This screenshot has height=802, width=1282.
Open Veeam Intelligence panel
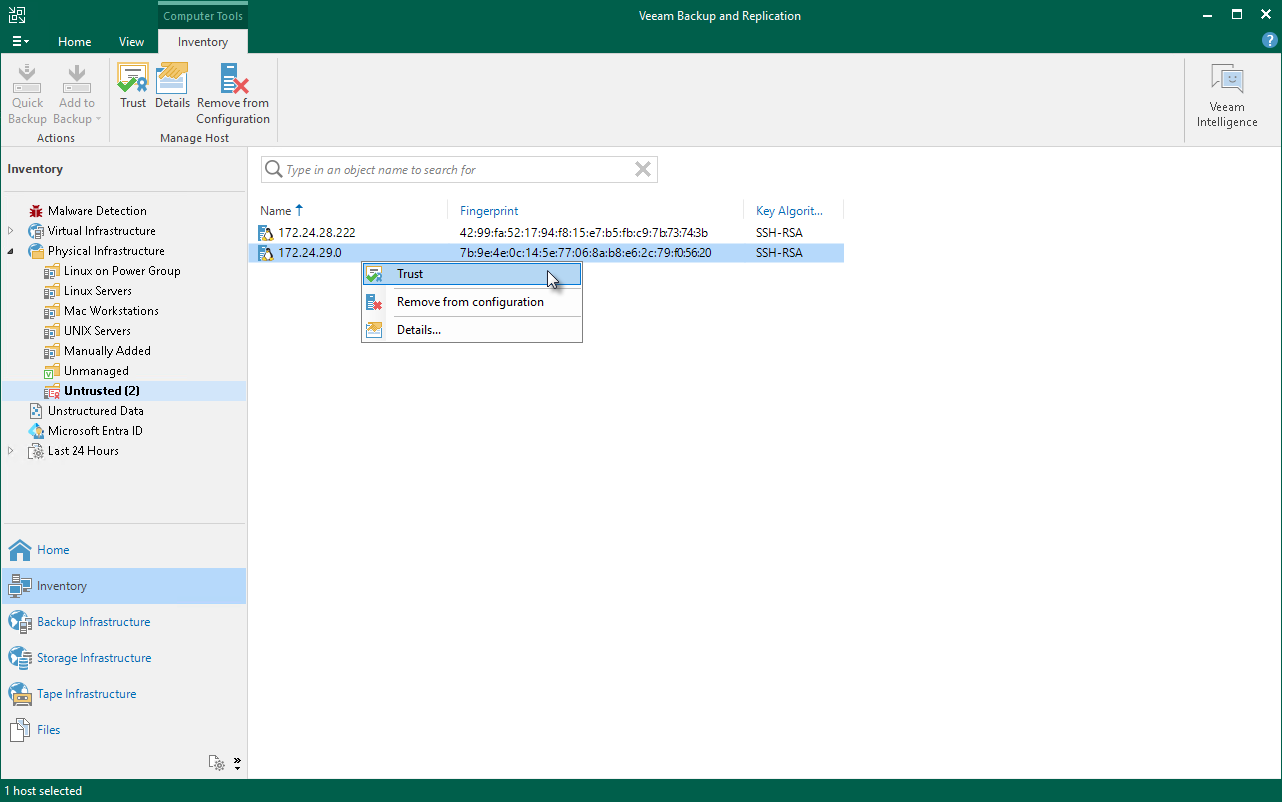tap(1227, 96)
